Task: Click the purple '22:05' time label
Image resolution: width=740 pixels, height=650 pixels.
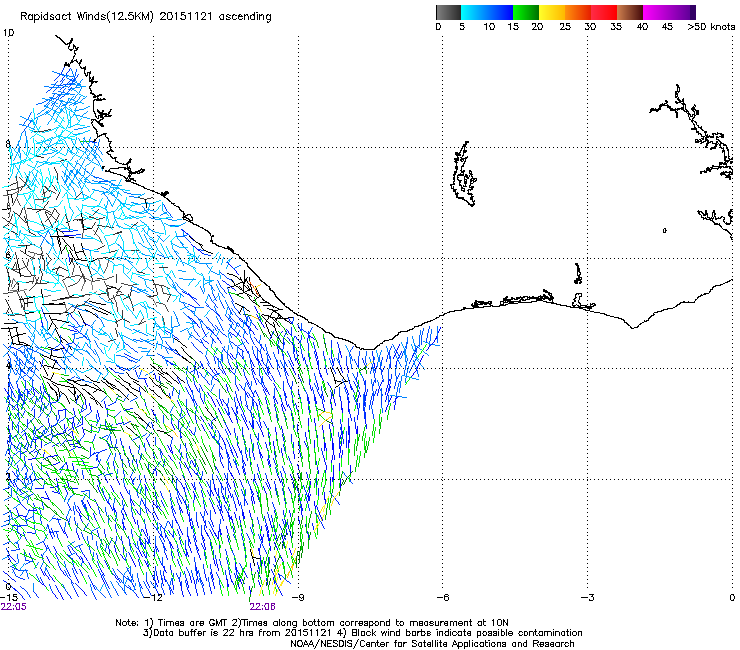Action: 14,607
